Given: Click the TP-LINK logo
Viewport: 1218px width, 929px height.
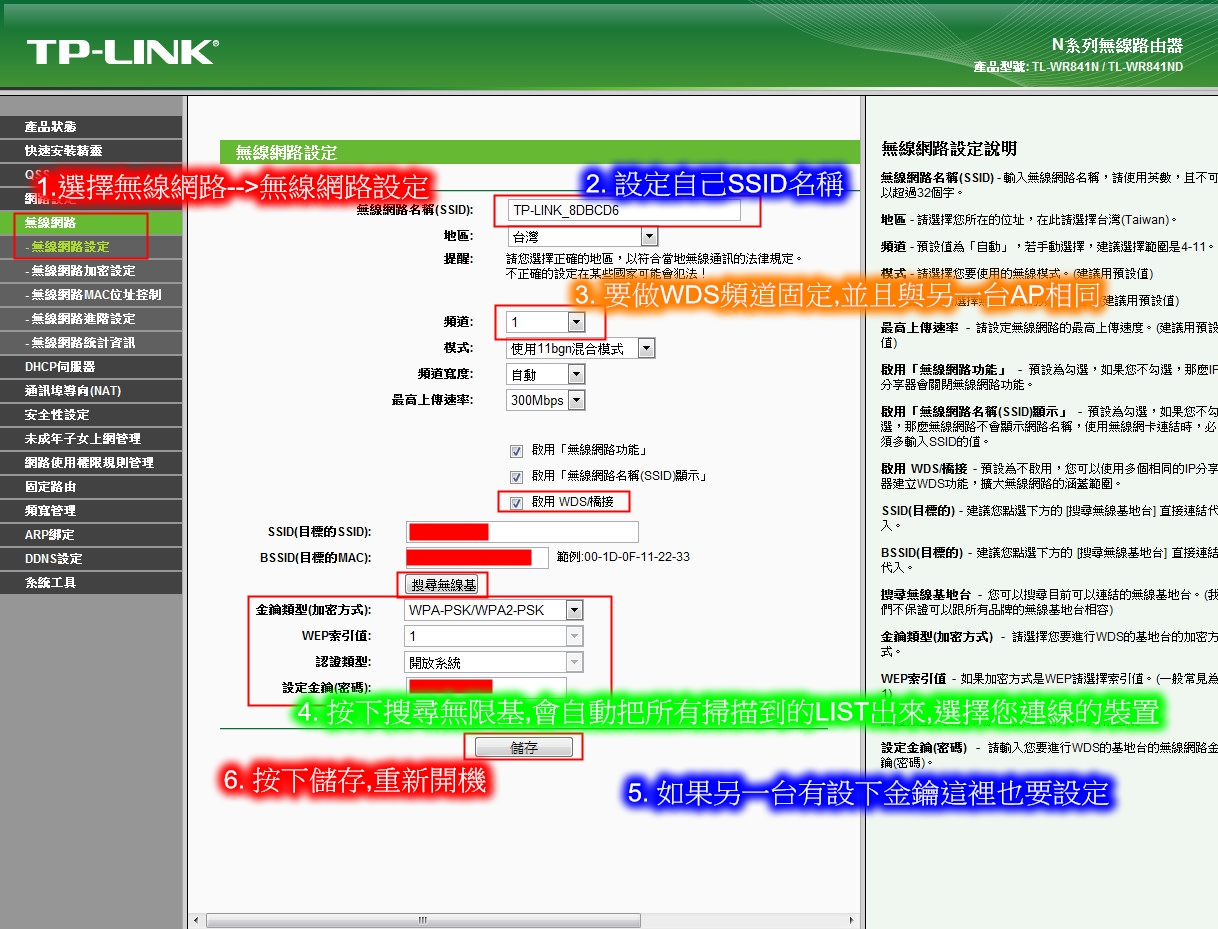Looking at the screenshot, I should point(122,52).
